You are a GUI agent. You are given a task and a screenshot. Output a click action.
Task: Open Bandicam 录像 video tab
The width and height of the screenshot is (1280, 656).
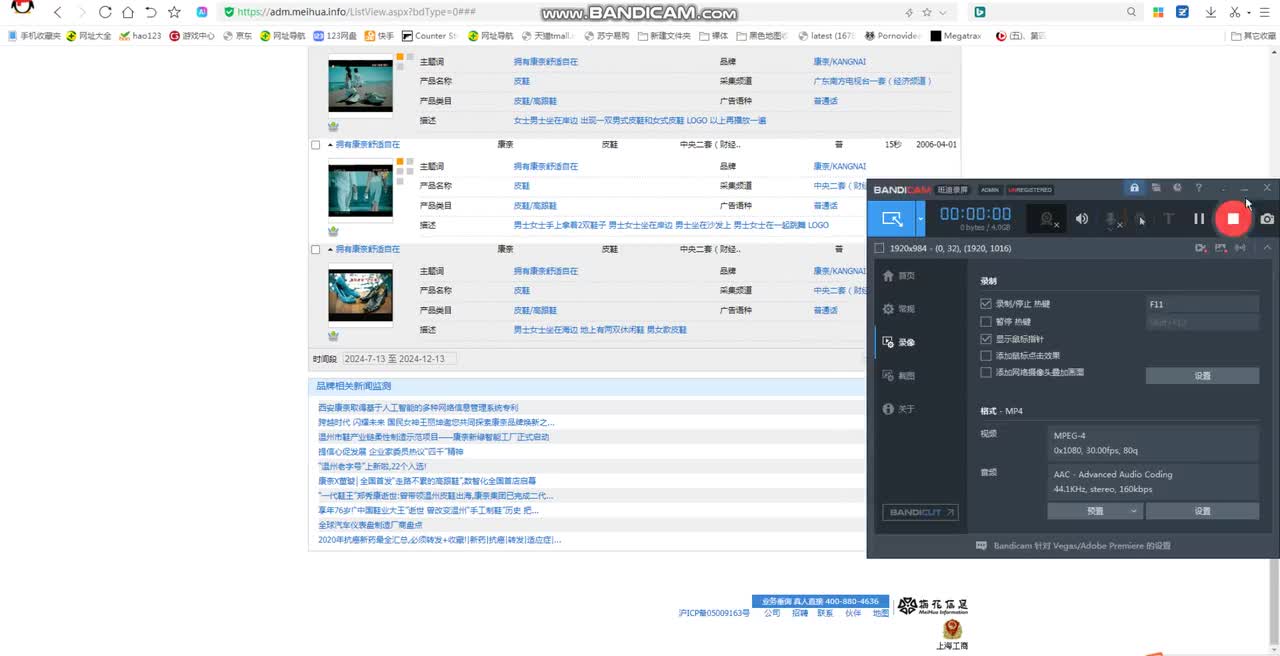click(x=899, y=342)
